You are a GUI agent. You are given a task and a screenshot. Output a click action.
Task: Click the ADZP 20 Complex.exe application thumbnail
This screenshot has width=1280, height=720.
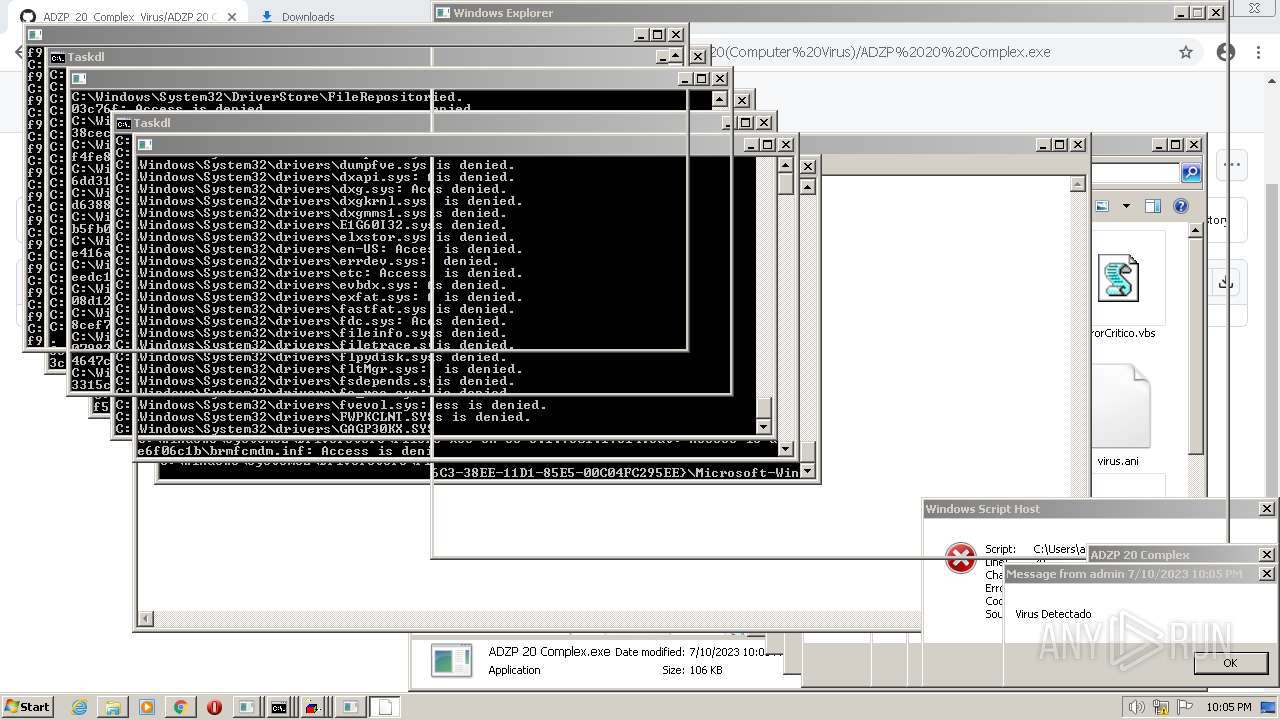point(451,660)
